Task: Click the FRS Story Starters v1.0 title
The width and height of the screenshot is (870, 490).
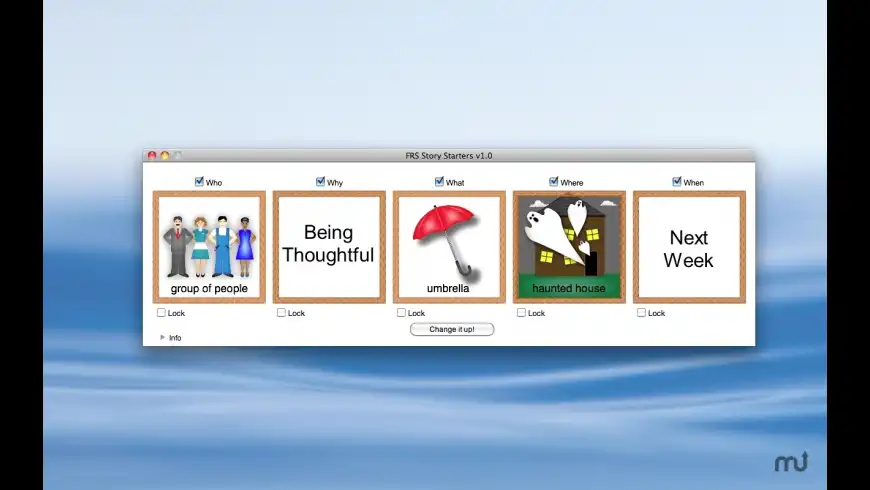Action: point(449,156)
